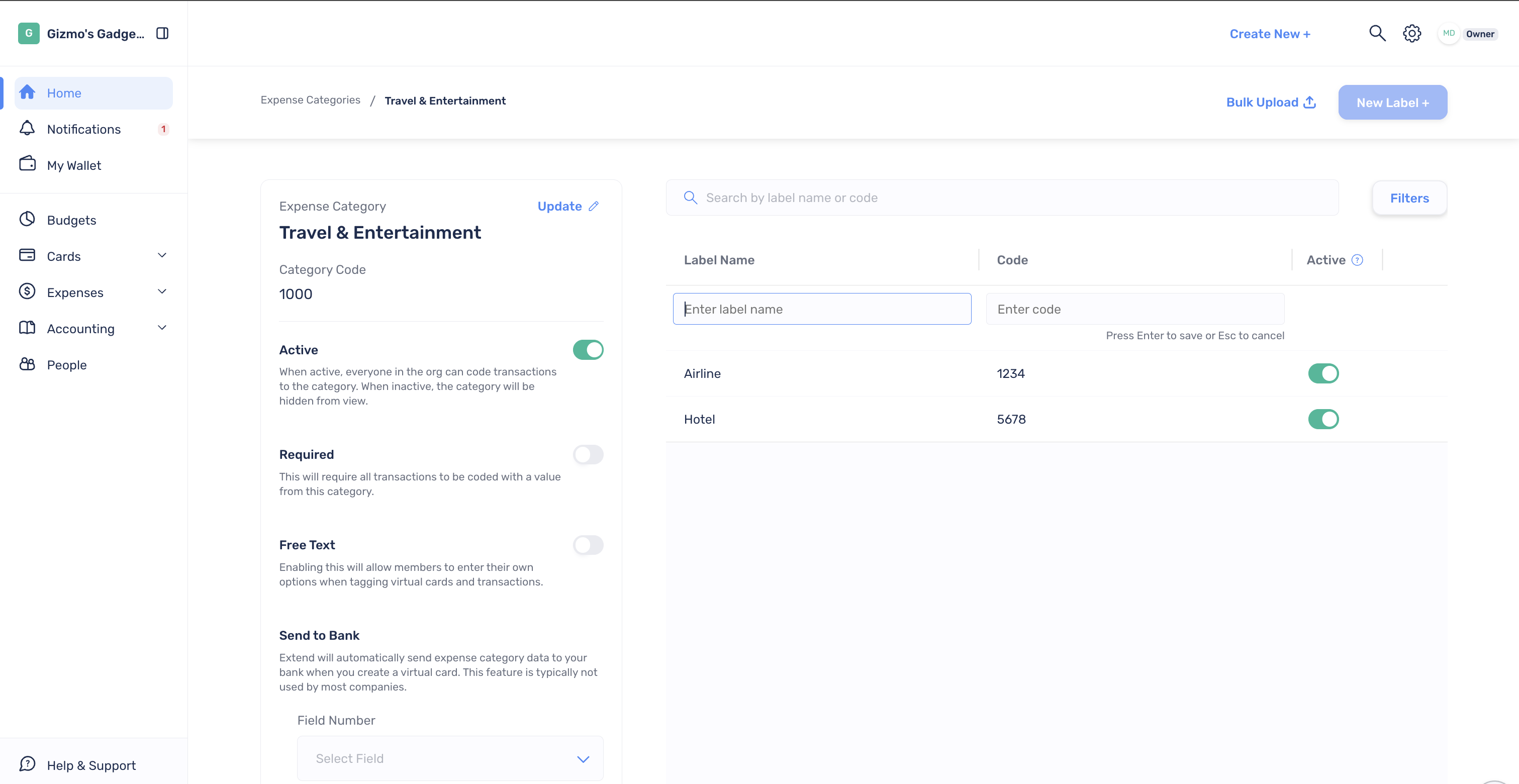Navigate to Expense Categories breadcrumb

pyautogui.click(x=310, y=100)
